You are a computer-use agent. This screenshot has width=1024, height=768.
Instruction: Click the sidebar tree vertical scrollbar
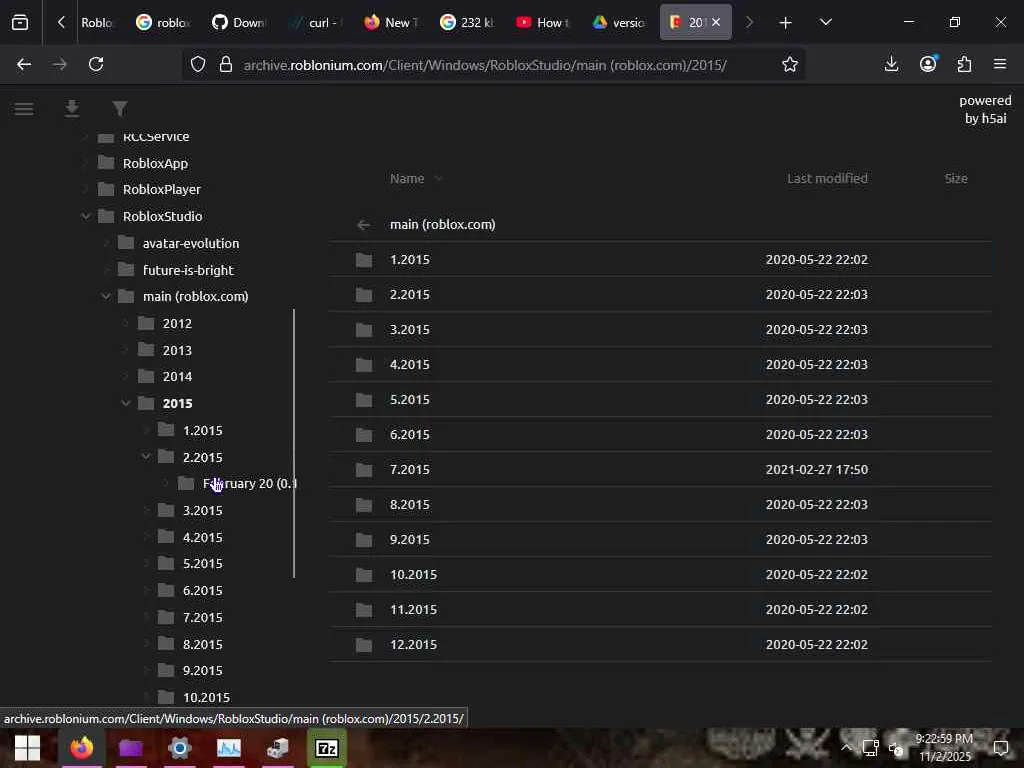click(294, 443)
